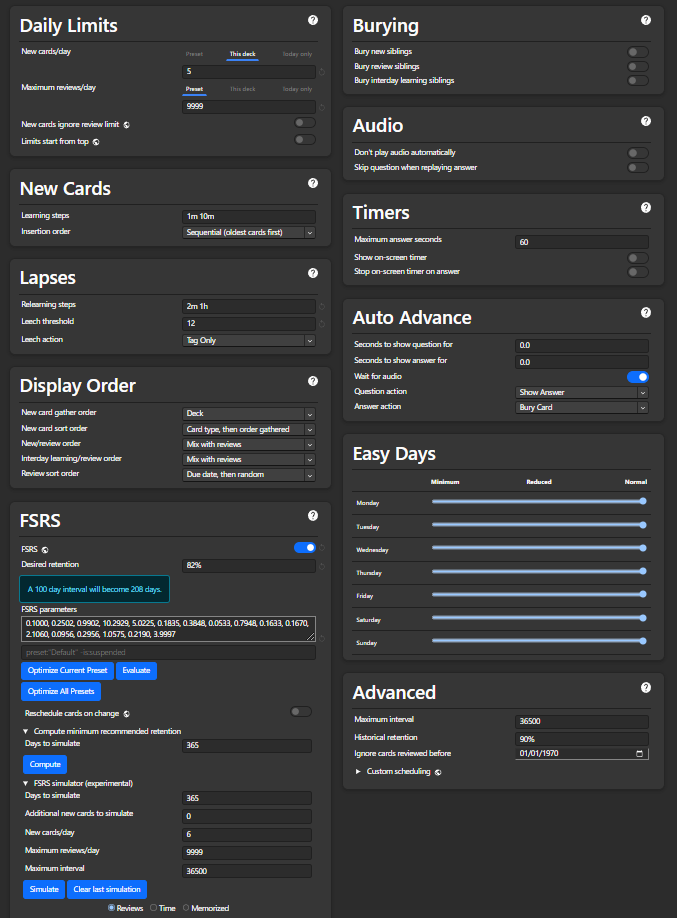Open the Insertion order dropdown
Image resolution: width=677 pixels, height=918 pixels.
[x=250, y=232]
